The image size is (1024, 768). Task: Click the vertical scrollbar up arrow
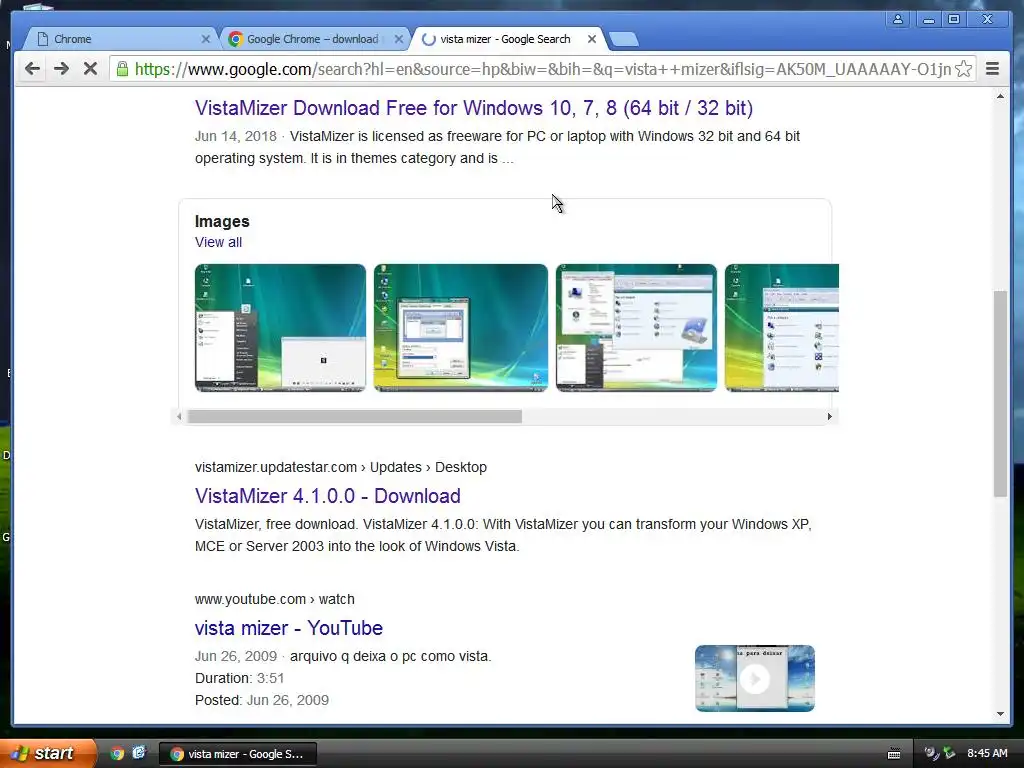[1000, 97]
